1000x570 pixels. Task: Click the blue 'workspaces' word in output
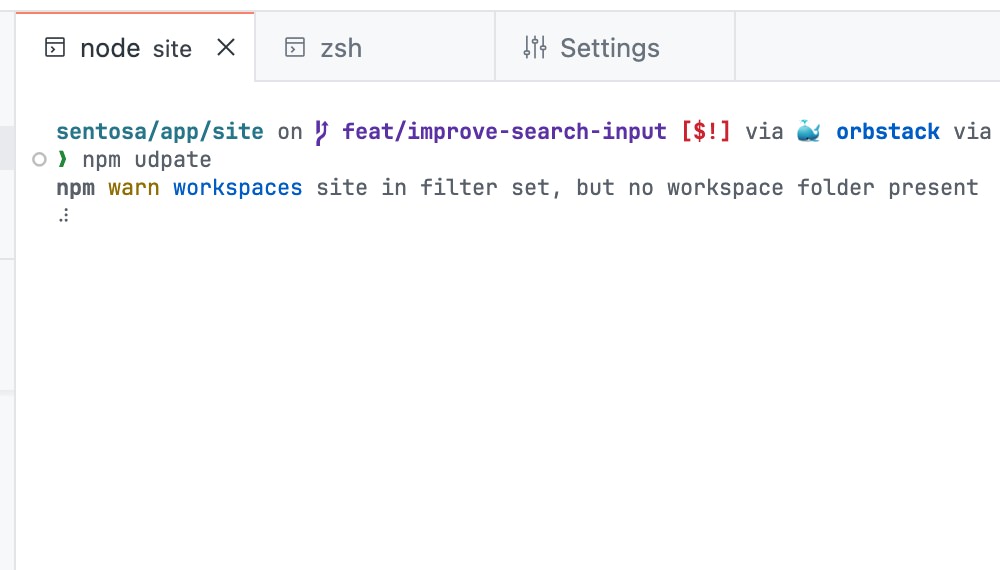237,187
